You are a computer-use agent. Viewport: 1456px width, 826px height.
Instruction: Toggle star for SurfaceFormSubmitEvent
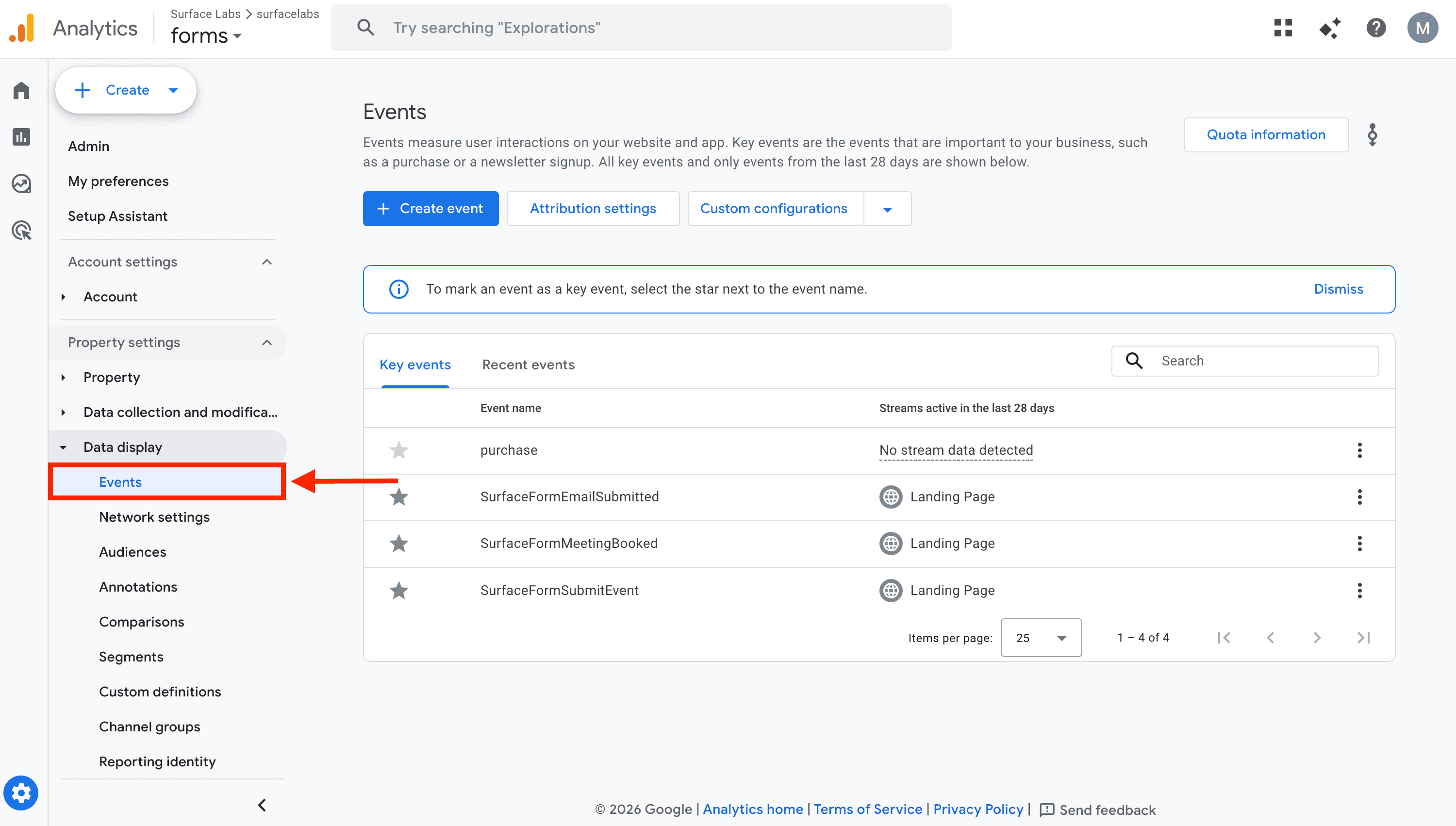tap(399, 591)
